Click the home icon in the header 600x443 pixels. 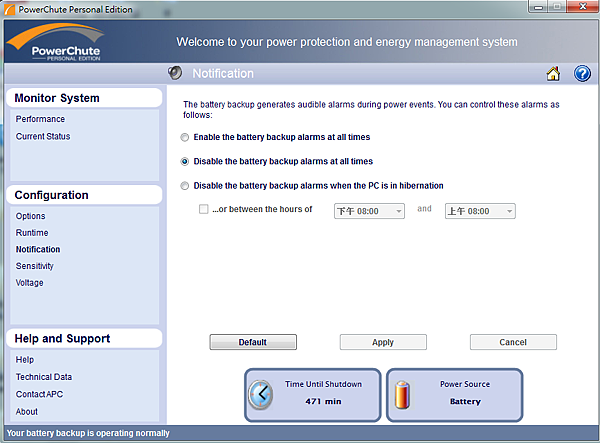pos(553,73)
